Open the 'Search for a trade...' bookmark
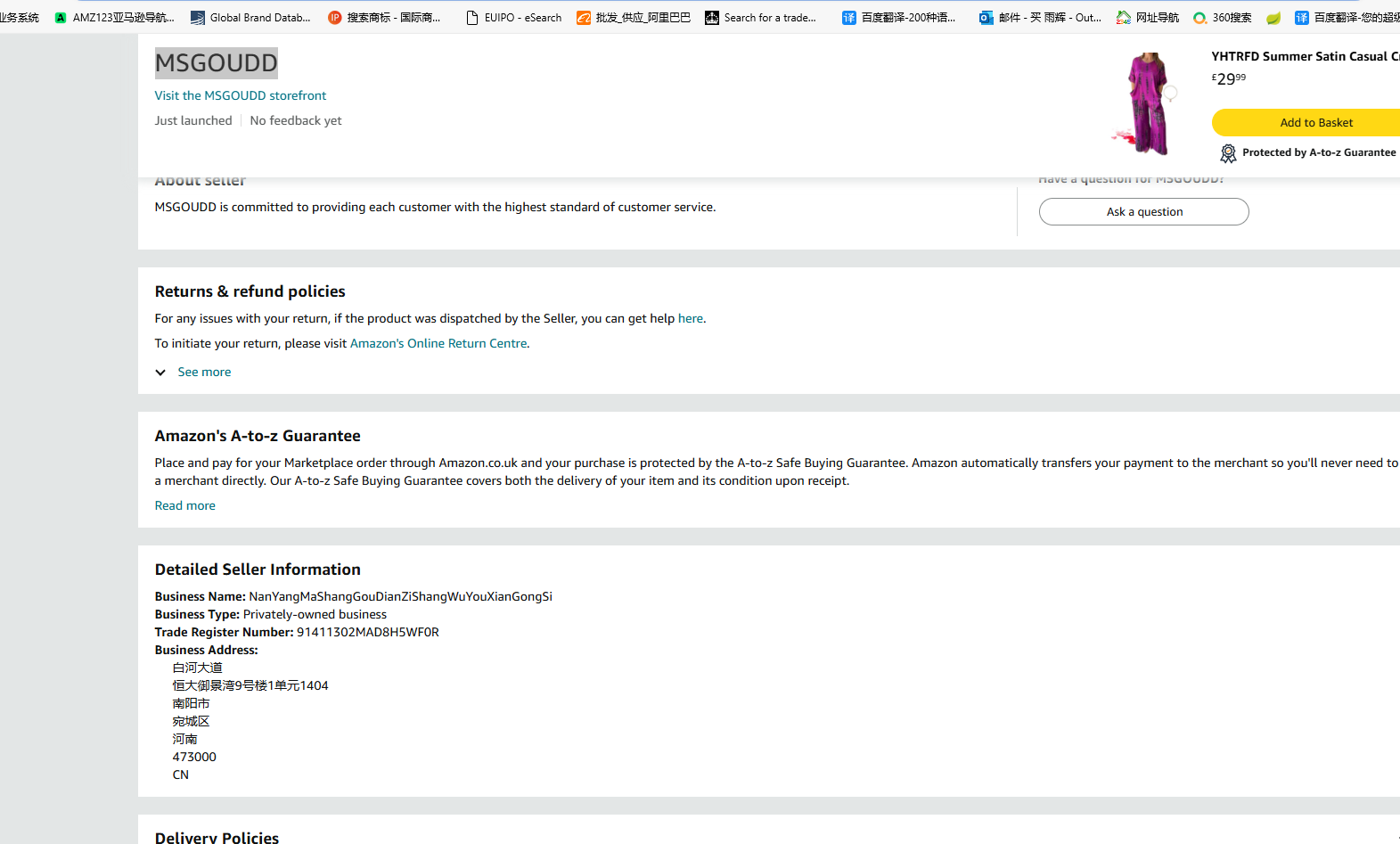This screenshot has height=844, width=1400. pyautogui.click(x=760, y=17)
